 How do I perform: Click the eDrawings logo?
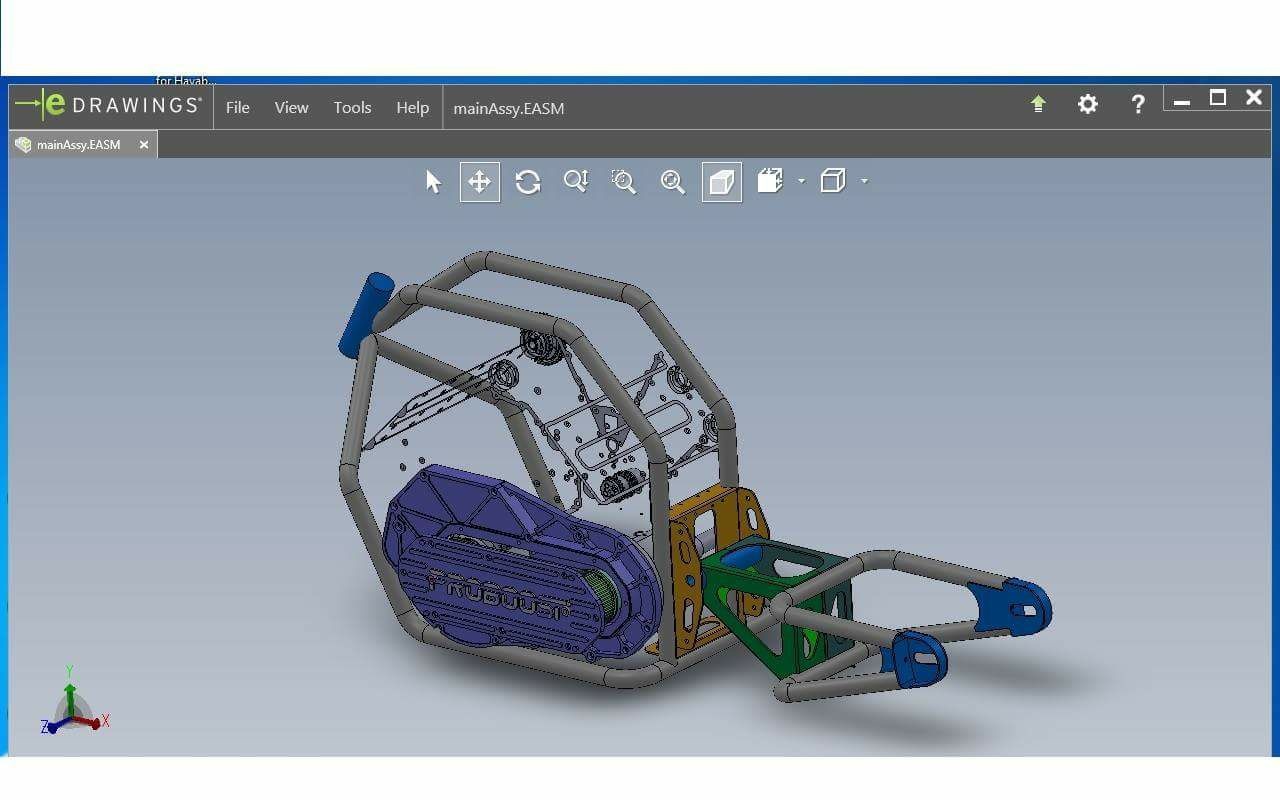109,104
